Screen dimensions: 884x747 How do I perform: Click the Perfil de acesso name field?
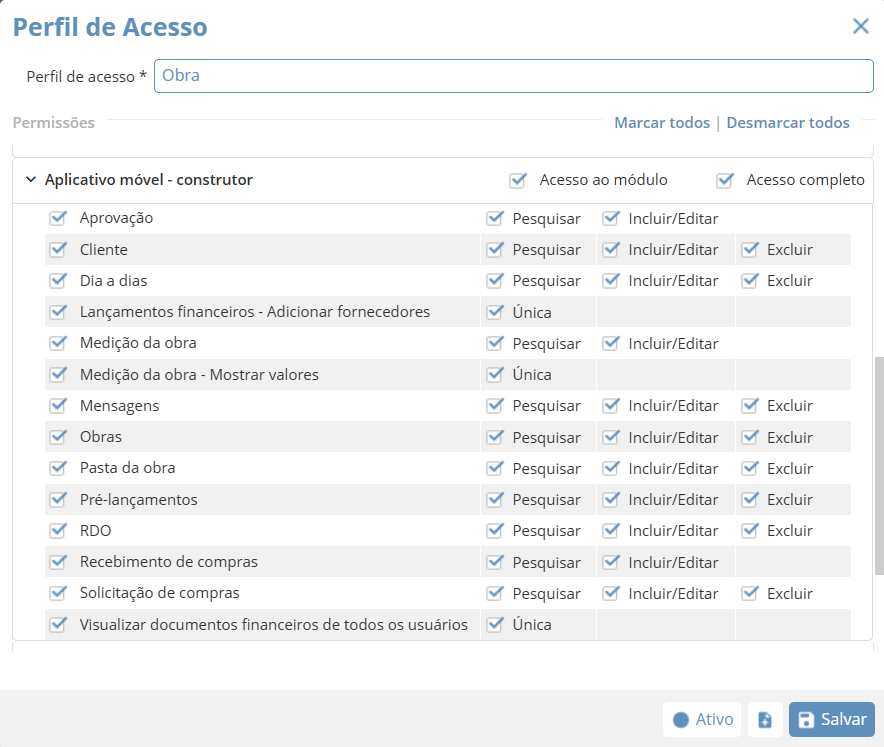513,76
